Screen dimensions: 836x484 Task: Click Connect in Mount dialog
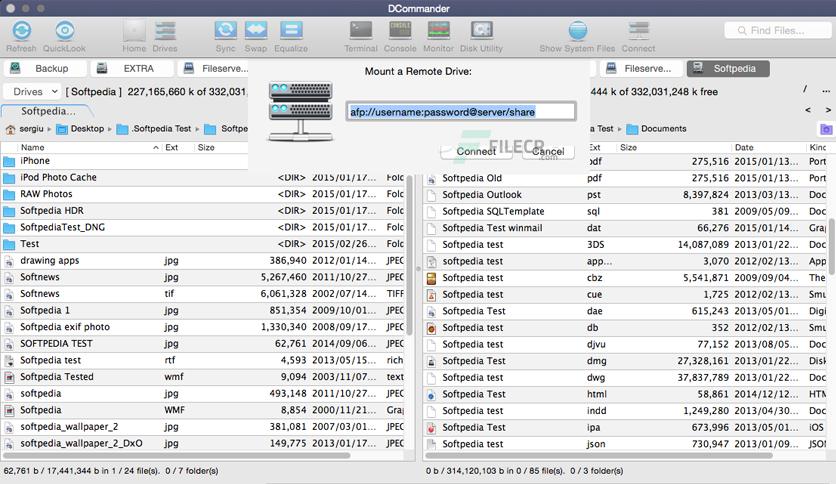pos(476,151)
